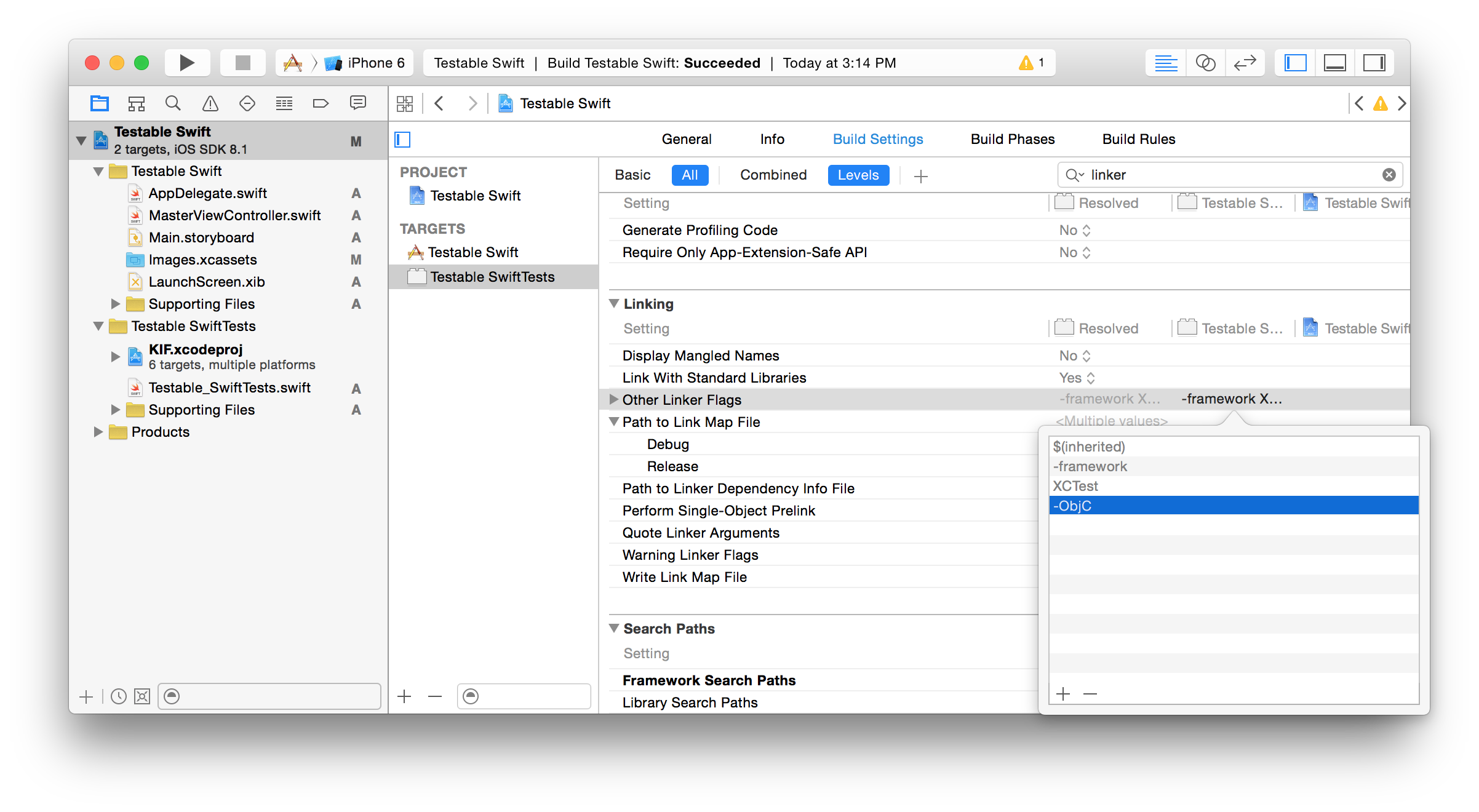
Task: Switch to the Build Phases tab
Action: (x=1012, y=139)
